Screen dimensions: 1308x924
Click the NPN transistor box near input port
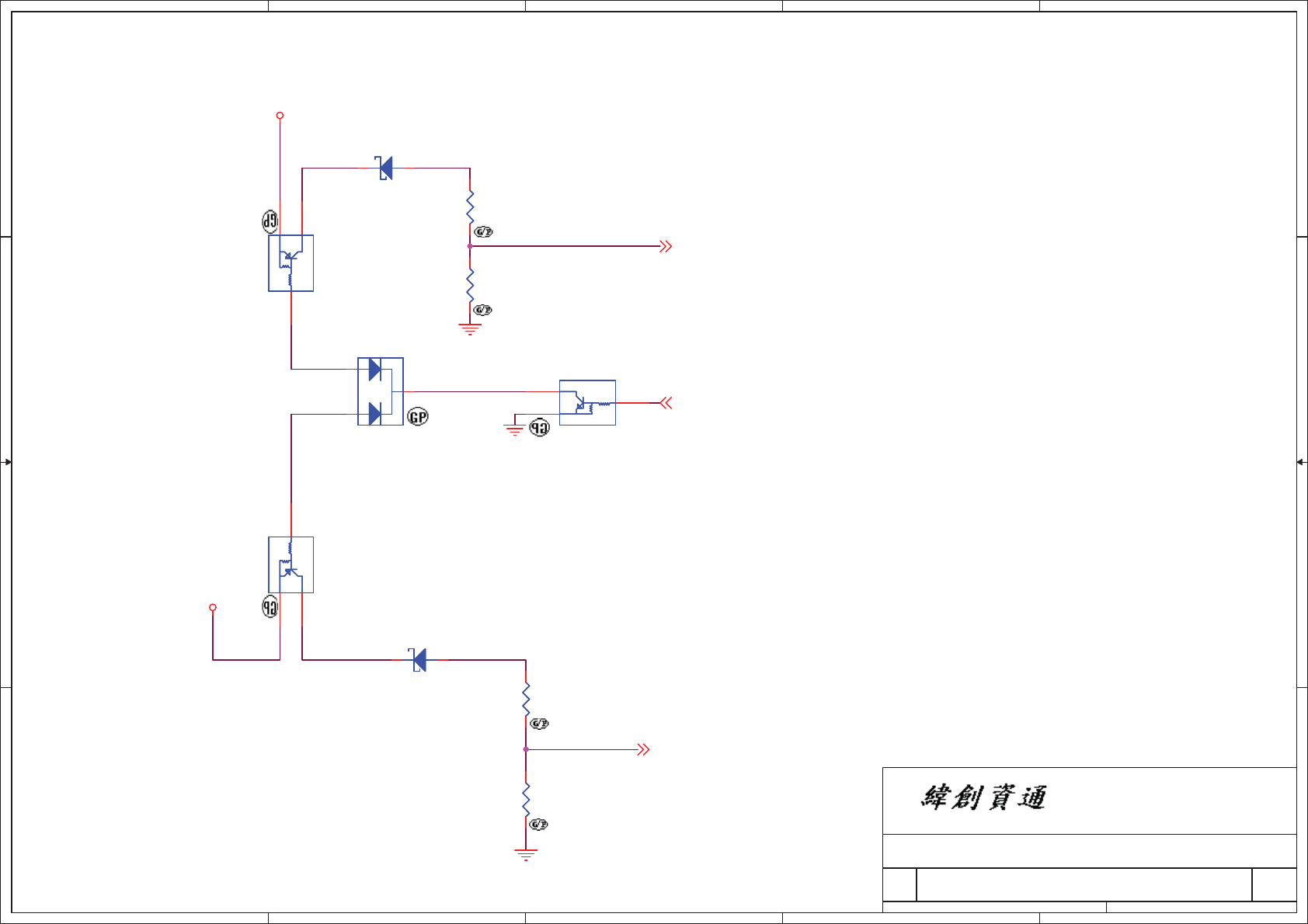pyautogui.click(x=587, y=402)
